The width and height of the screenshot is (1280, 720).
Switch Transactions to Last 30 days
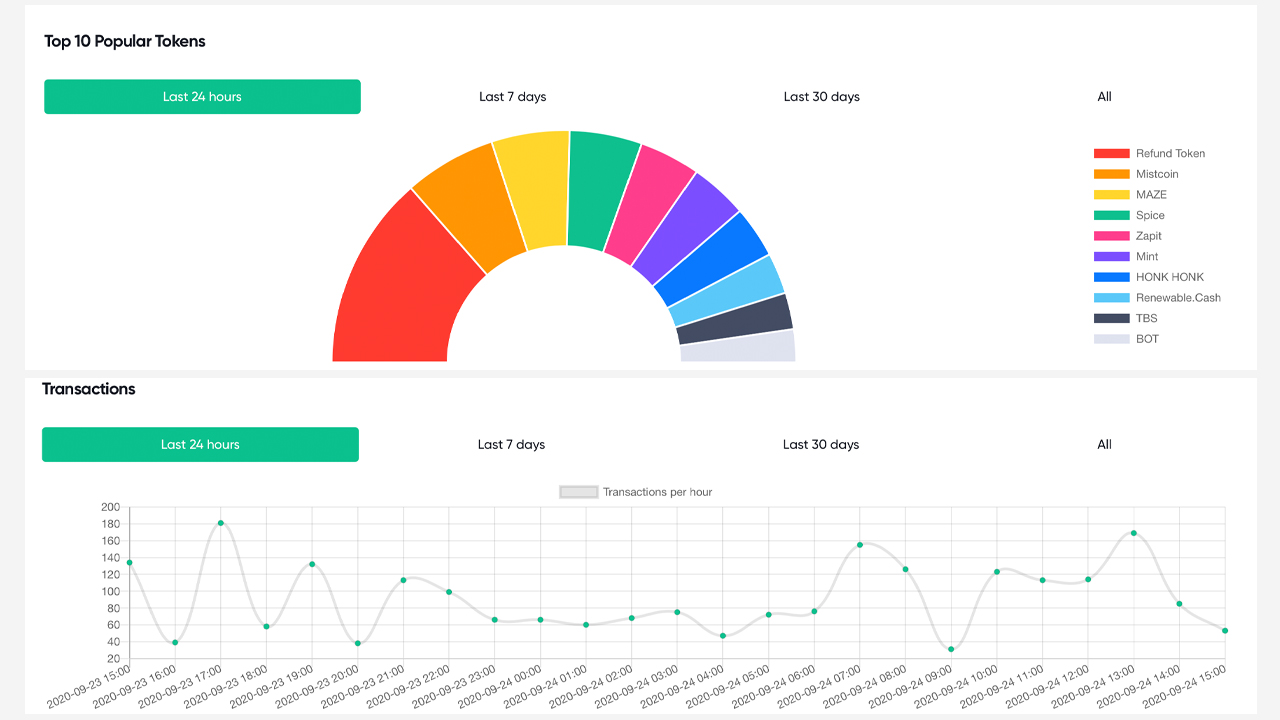click(821, 445)
